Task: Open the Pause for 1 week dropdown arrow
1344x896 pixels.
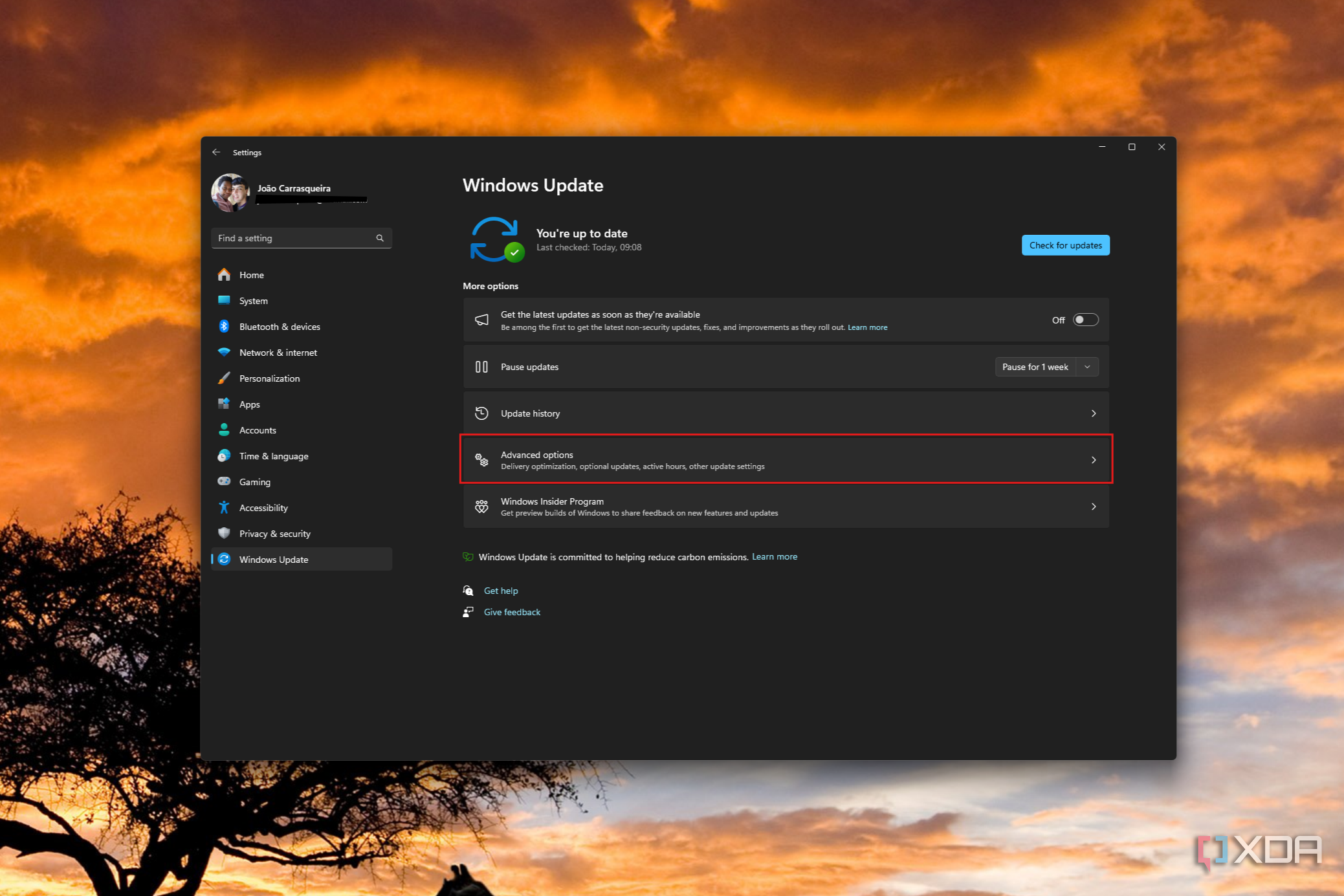Action: coord(1088,367)
